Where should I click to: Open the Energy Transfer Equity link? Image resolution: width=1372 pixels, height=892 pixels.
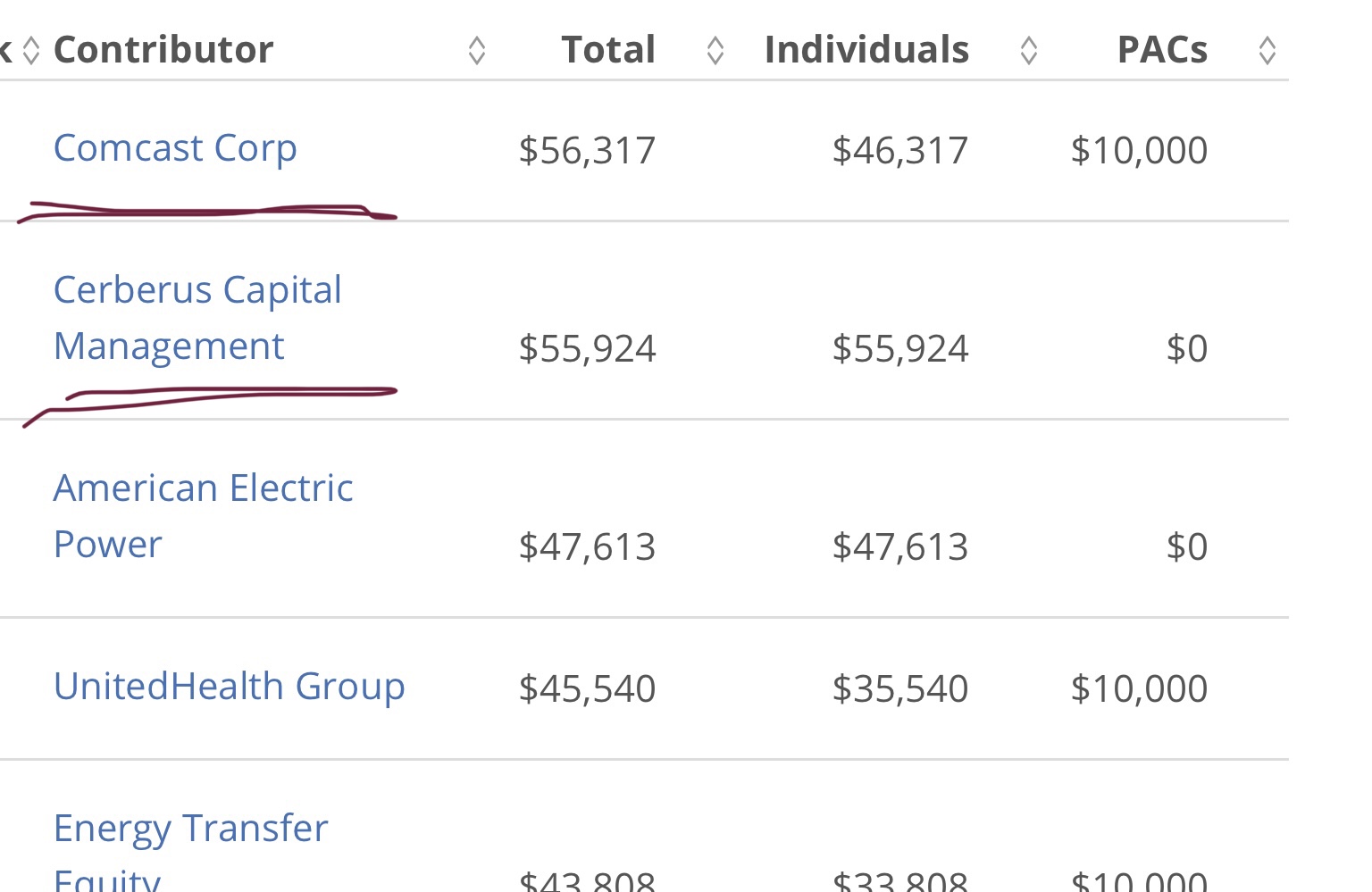click(191, 849)
